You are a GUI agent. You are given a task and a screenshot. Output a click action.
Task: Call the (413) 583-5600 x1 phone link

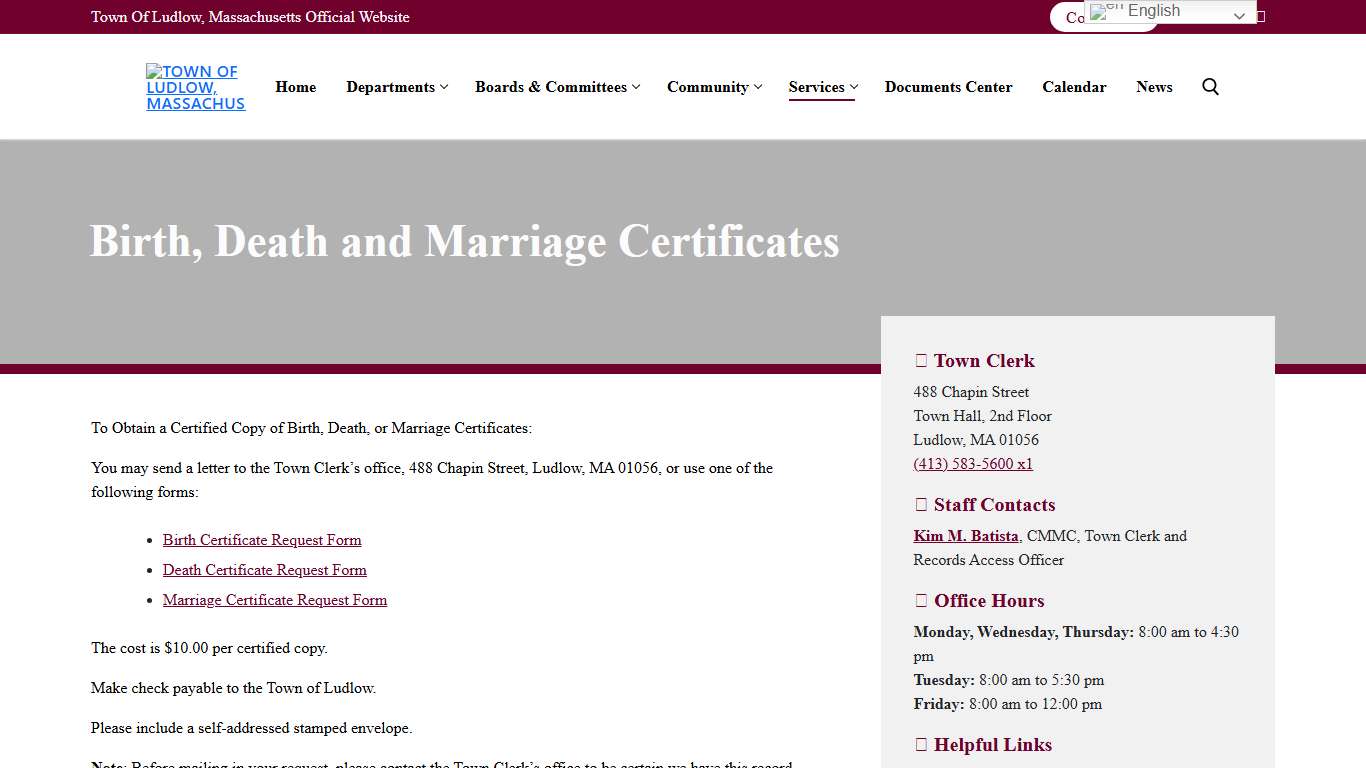pyautogui.click(x=972, y=463)
